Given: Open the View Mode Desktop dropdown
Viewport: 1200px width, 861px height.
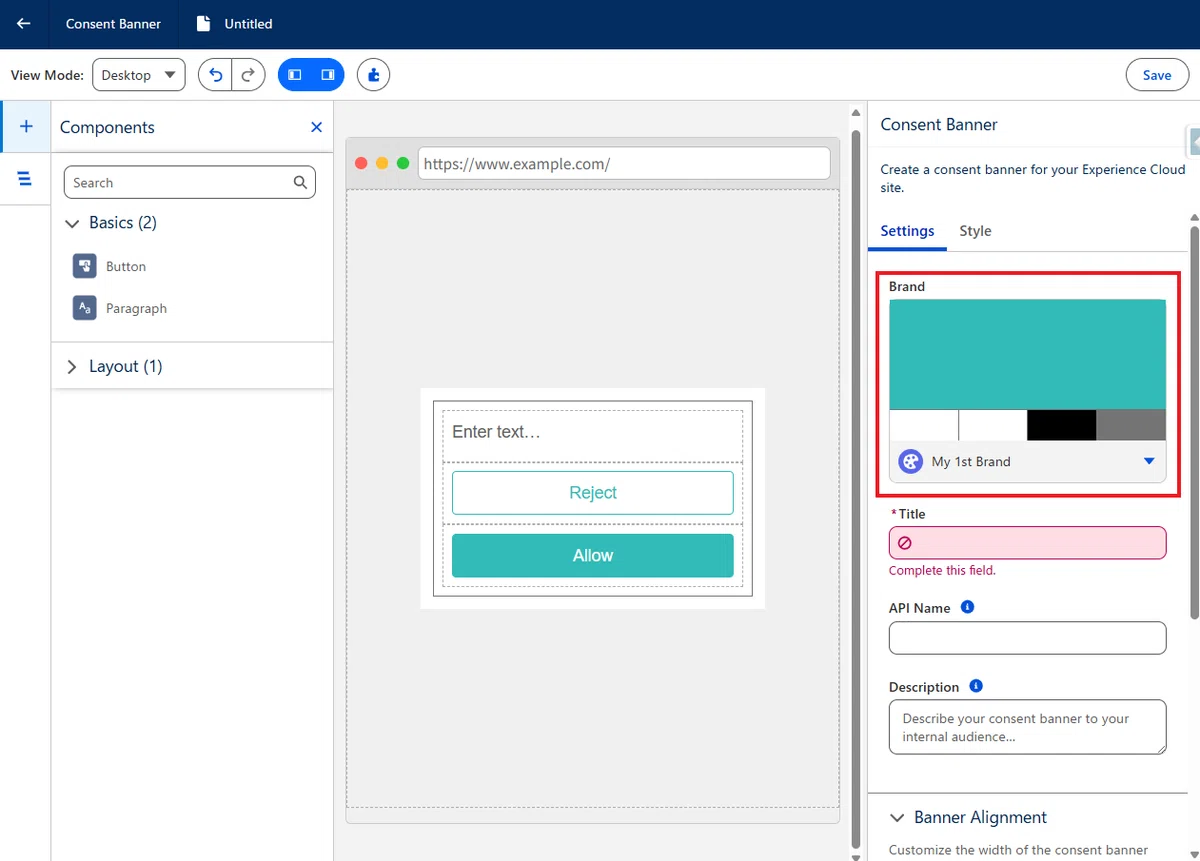Looking at the screenshot, I should pyautogui.click(x=139, y=75).
